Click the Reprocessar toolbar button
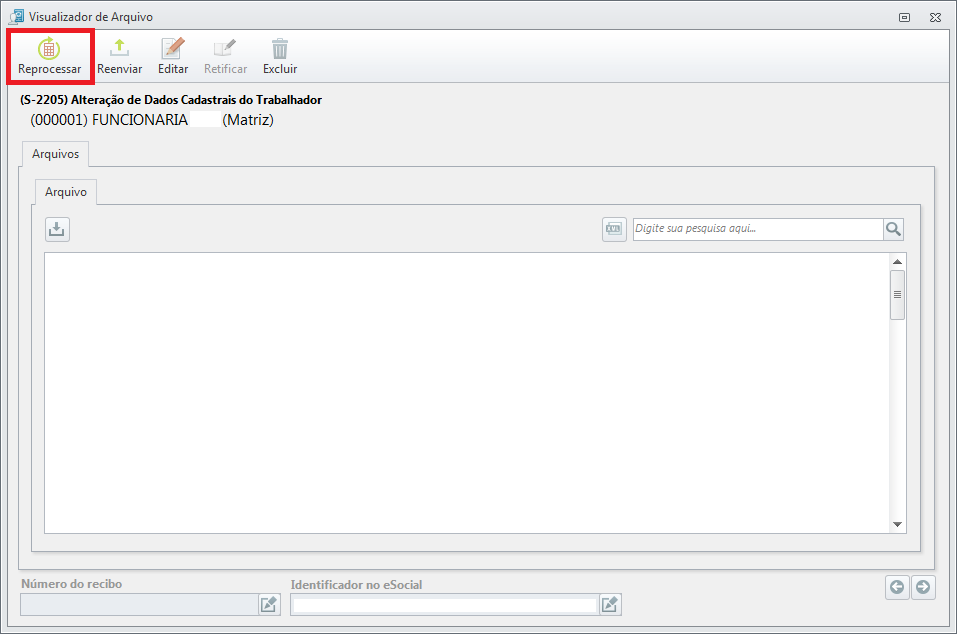Viewport: 957px width, 634px height. click(49, 56)
